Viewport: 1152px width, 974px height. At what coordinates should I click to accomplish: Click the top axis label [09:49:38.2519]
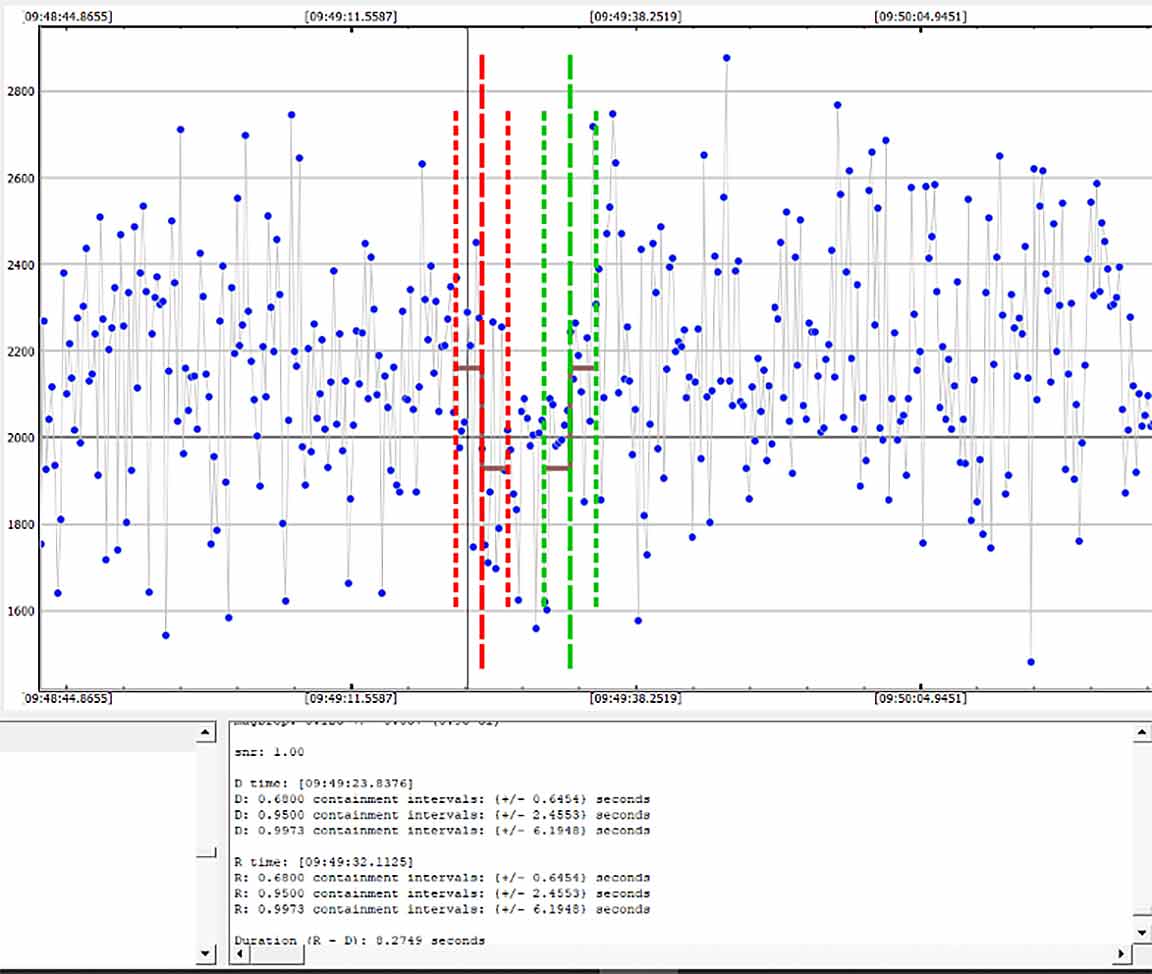pos(636,16)
